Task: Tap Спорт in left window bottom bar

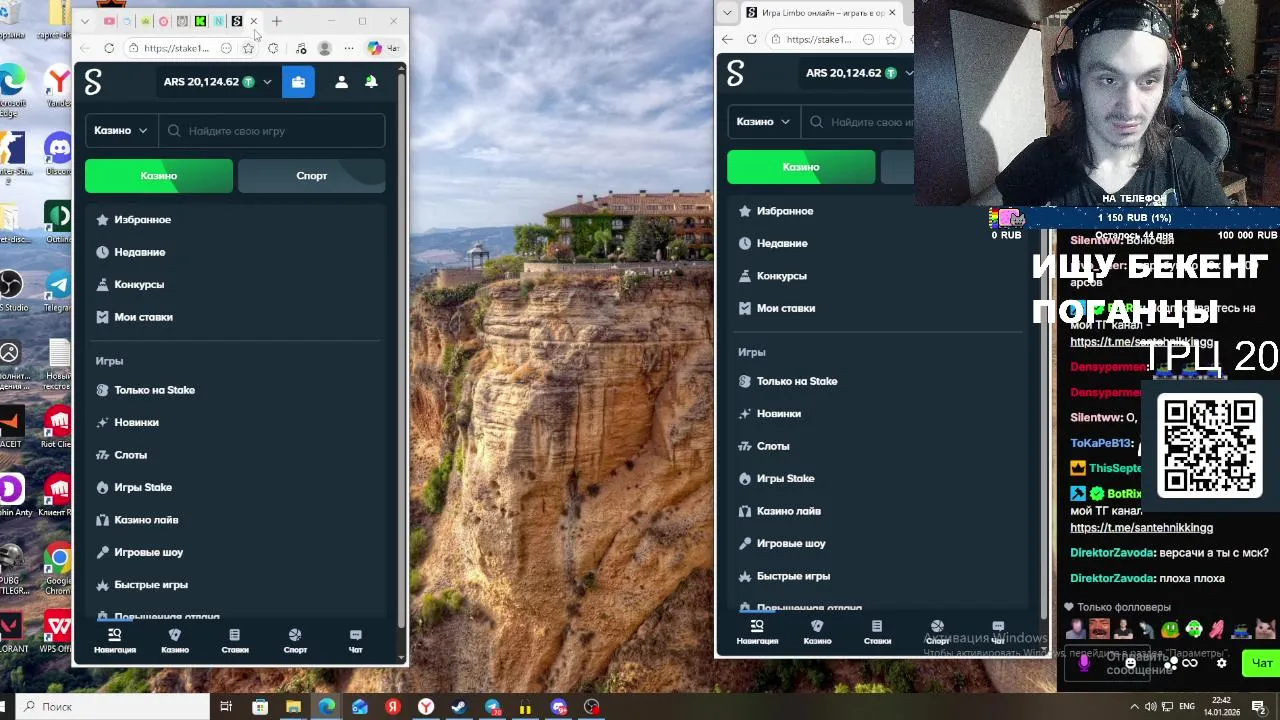Action: (295, 641)
